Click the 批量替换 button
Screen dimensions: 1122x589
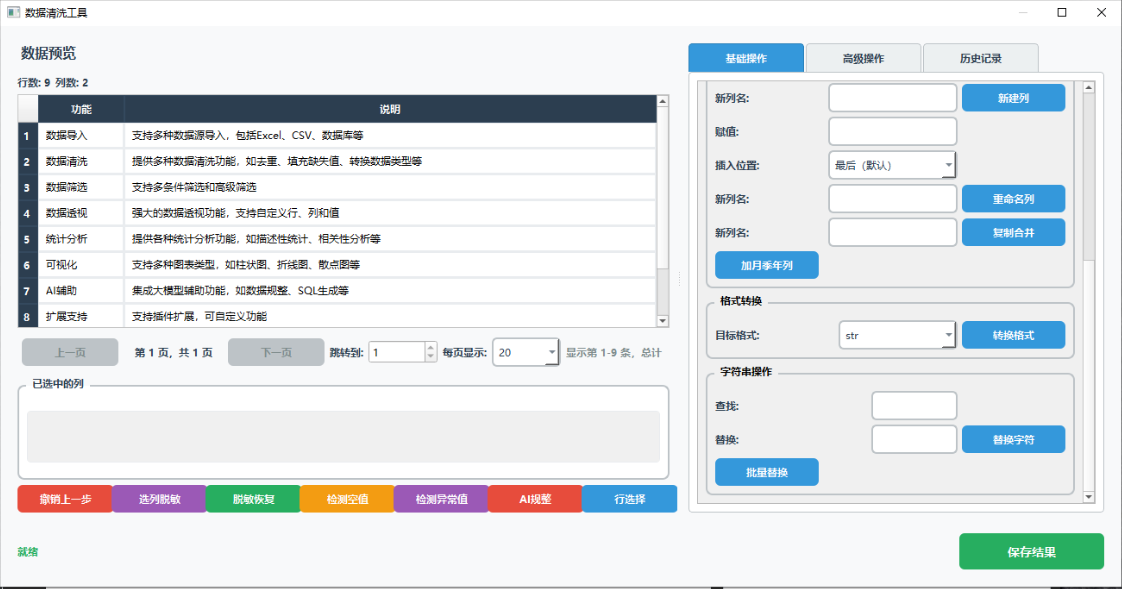click(x=766, y=472)
